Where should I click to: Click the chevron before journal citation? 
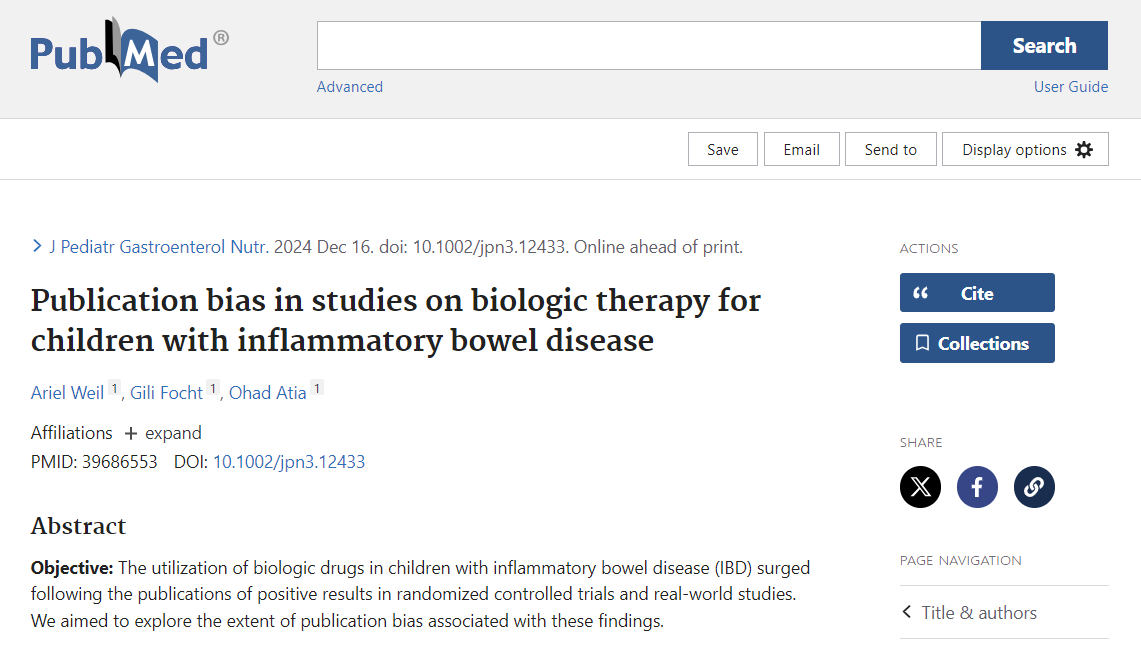(37, 246)
